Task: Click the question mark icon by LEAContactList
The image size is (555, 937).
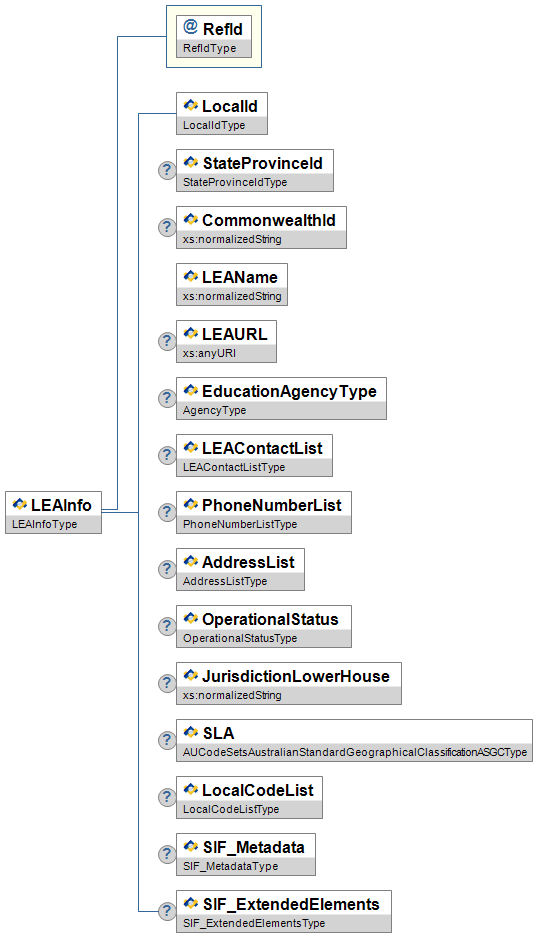Action: 167,455
